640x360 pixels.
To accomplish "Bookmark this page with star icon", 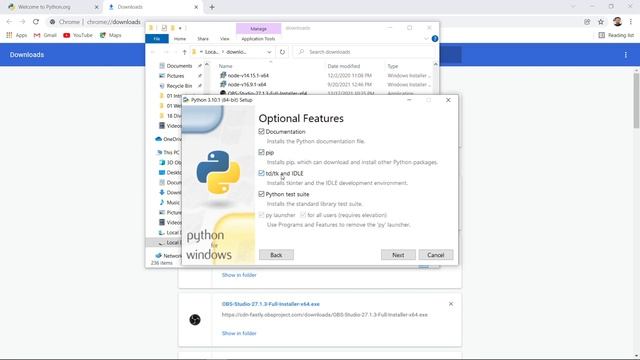I will pyautogui.click(x=601, y=22).
